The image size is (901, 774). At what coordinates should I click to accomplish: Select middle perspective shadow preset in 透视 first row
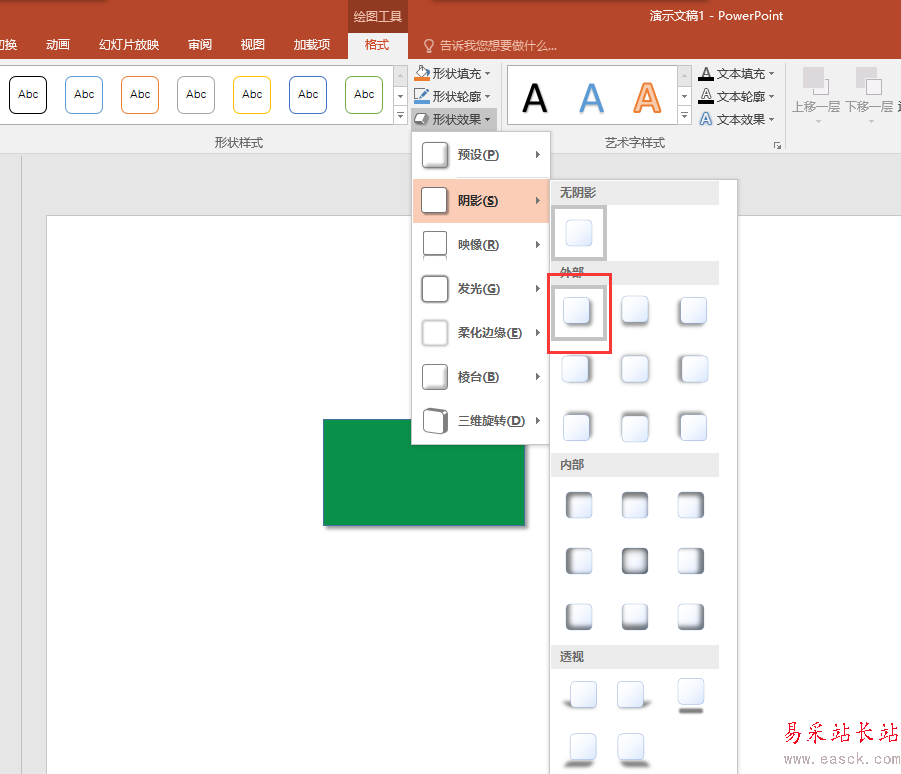point(633,695)
